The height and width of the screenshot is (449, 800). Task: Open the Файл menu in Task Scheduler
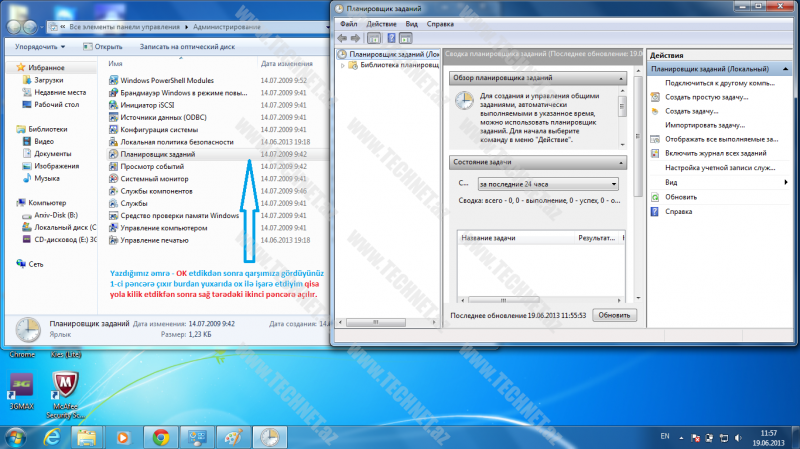[348, 22]
